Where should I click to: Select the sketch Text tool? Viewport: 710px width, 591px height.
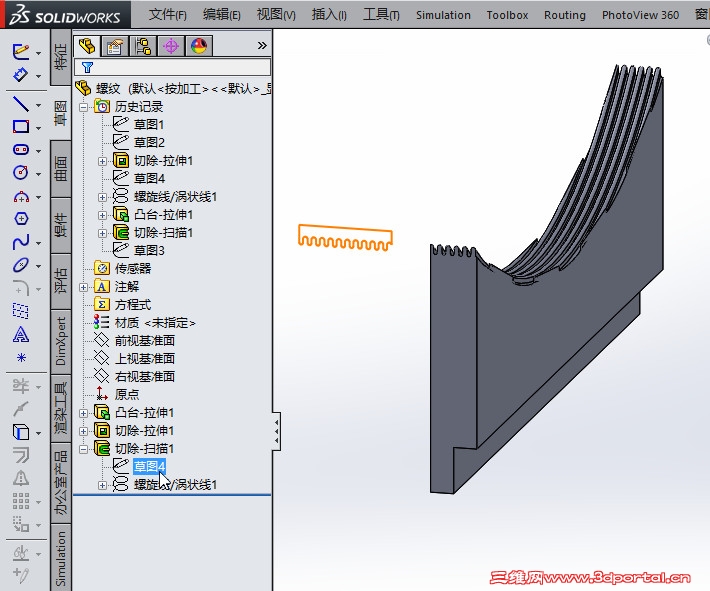(x=20, y=335)
